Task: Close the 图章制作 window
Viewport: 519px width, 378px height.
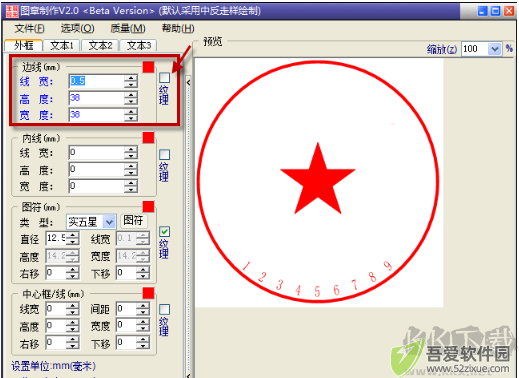Action: point(509,11)
